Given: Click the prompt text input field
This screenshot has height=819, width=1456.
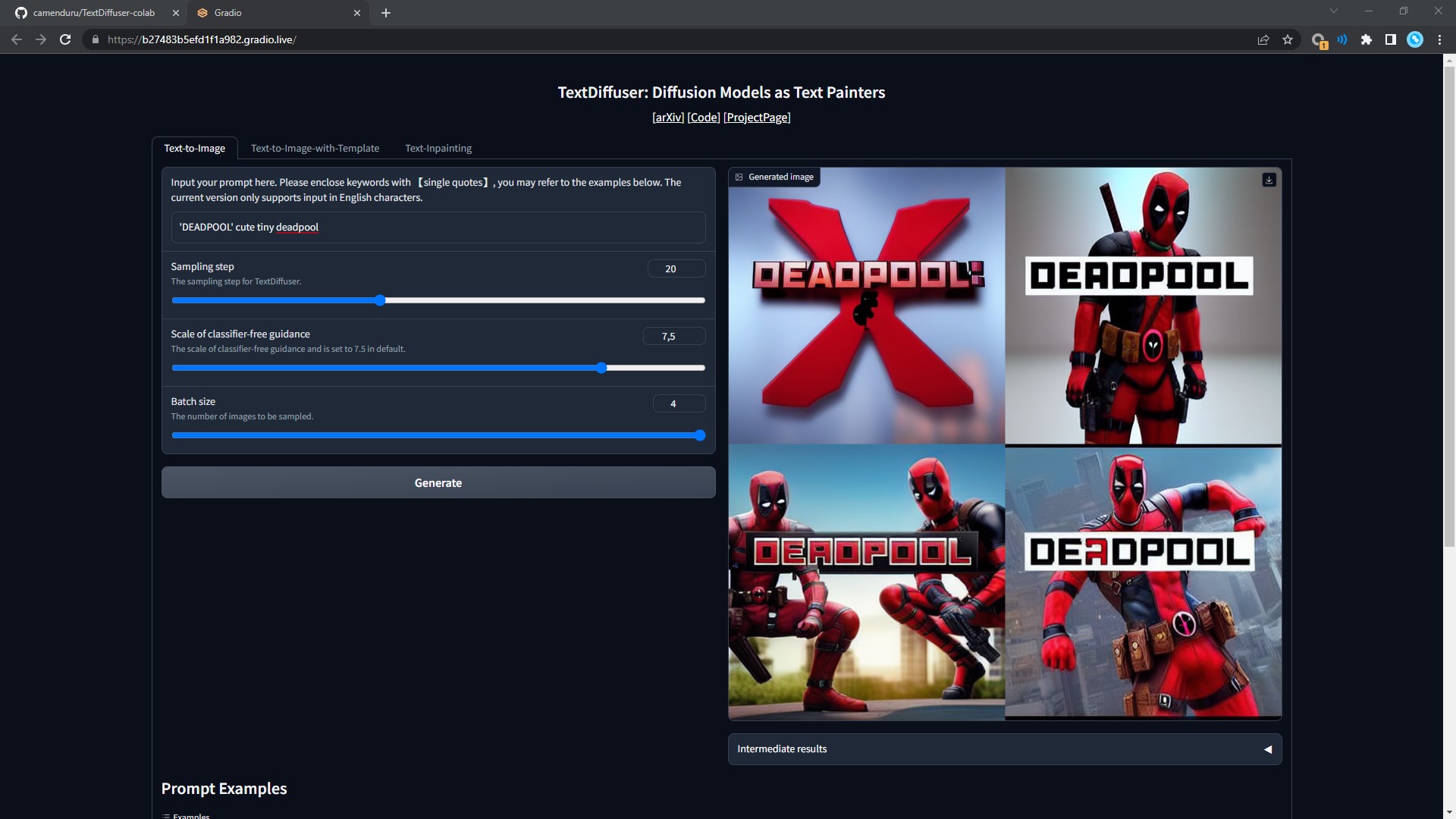Looking at the screenshot, I should click(438, 227).
